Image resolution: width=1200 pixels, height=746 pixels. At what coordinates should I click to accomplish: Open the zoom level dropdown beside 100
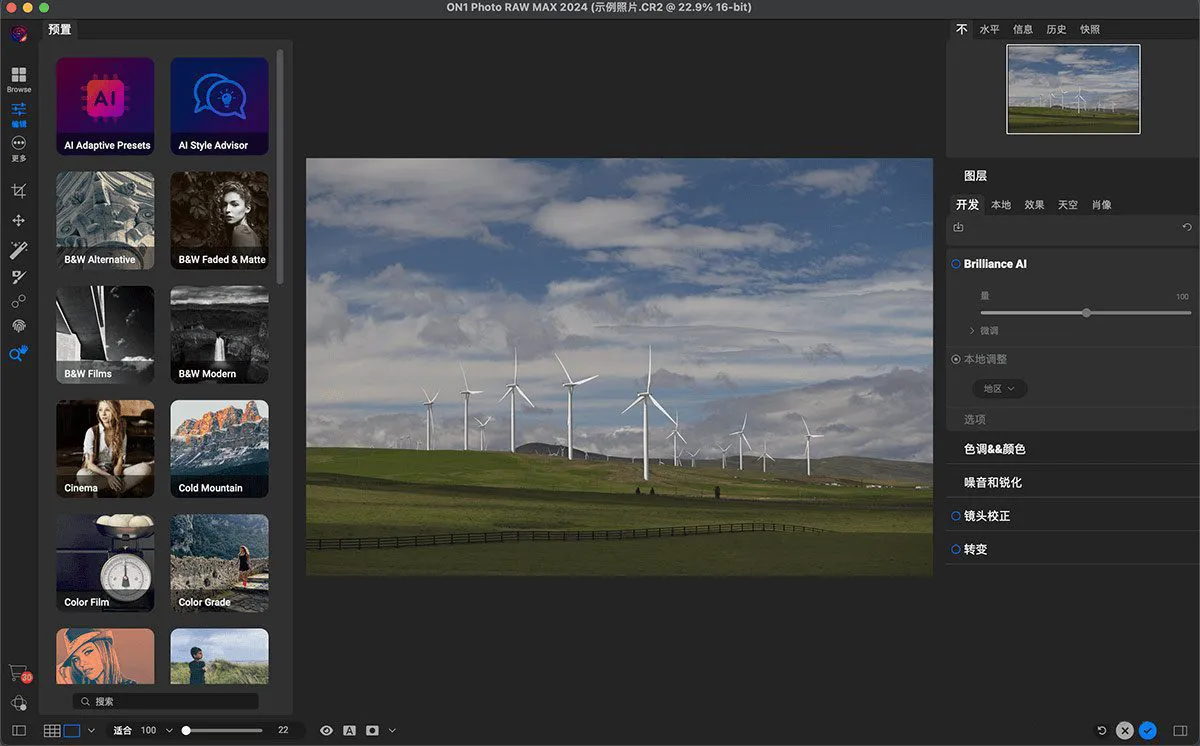169,731
